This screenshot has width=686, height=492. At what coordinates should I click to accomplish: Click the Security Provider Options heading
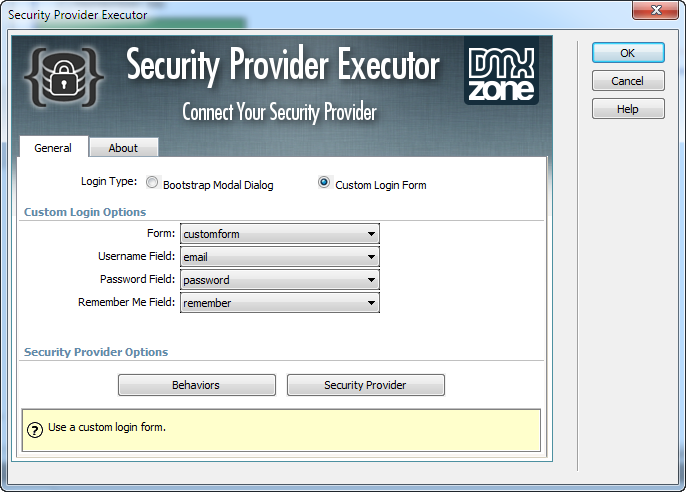96,352
